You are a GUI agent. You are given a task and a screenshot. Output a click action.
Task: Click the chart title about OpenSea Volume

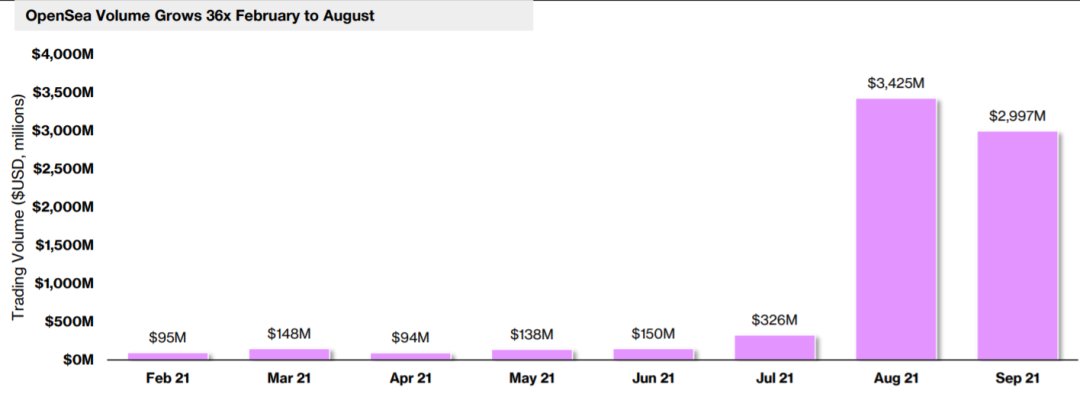pos(200,16)
